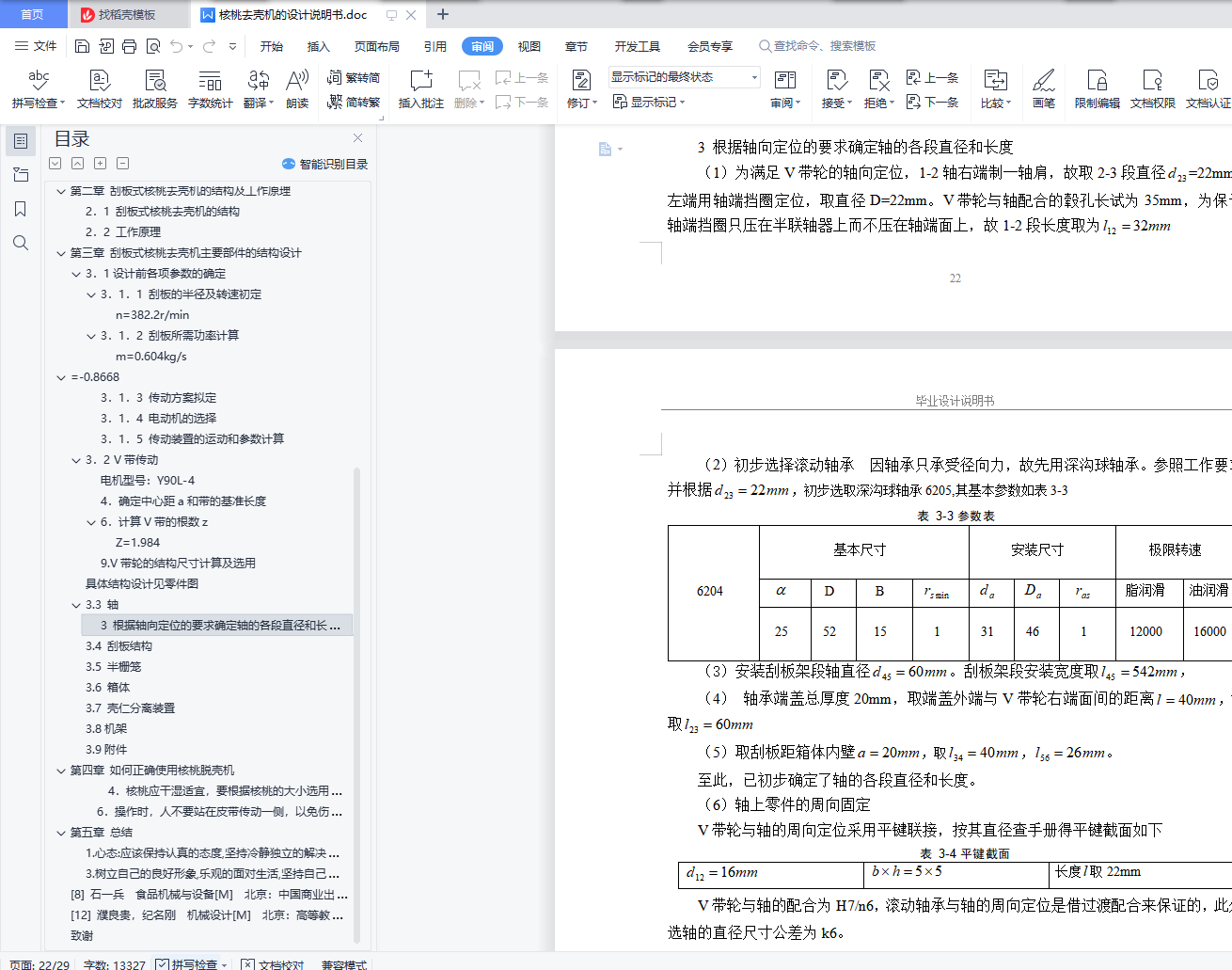The width and height of the screenshot is (1232, 970).
Task: Close the 目录 navigation pane
Action: coord(357,138)
